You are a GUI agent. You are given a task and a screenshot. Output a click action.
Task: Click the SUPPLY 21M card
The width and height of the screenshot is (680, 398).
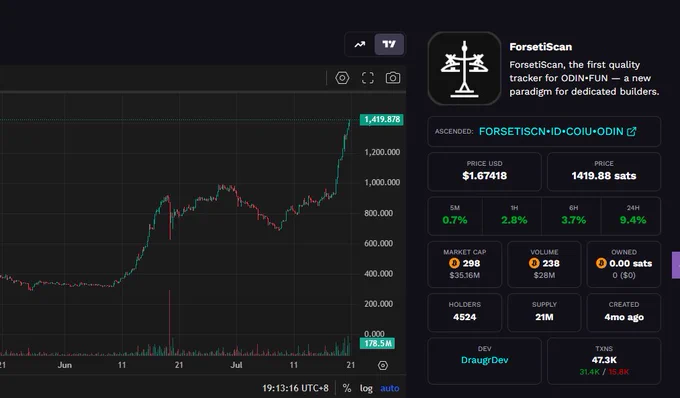[544, 313]
